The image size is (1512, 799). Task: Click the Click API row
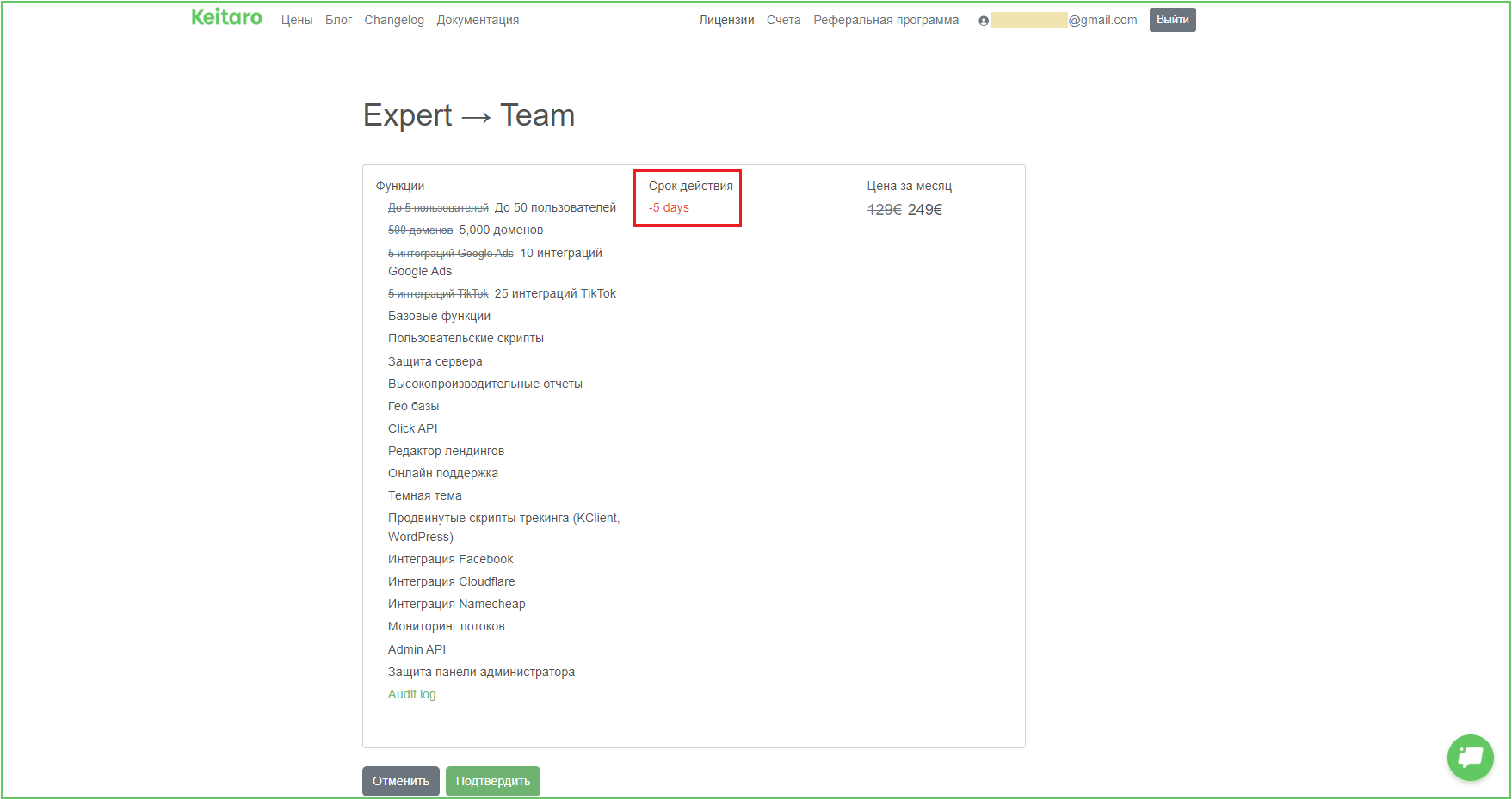point(413,428)
